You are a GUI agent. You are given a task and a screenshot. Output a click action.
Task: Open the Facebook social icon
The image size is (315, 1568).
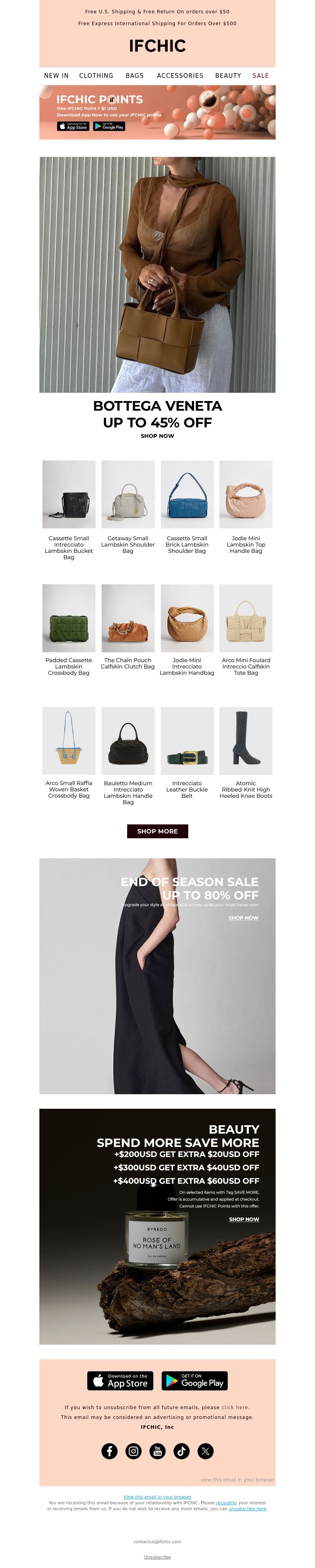point(110,1450)
